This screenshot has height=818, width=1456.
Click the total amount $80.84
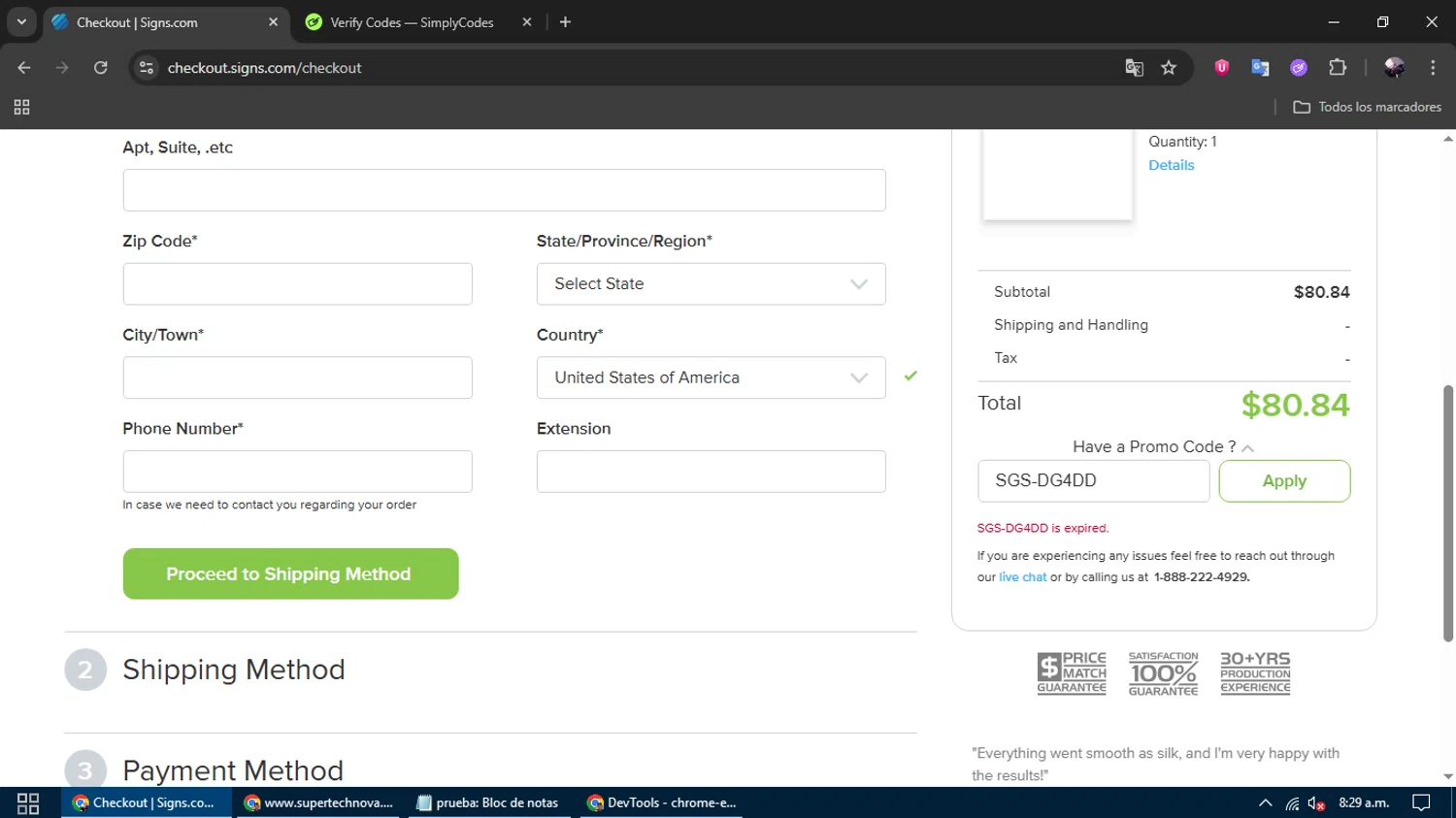tap(1295, 405)
